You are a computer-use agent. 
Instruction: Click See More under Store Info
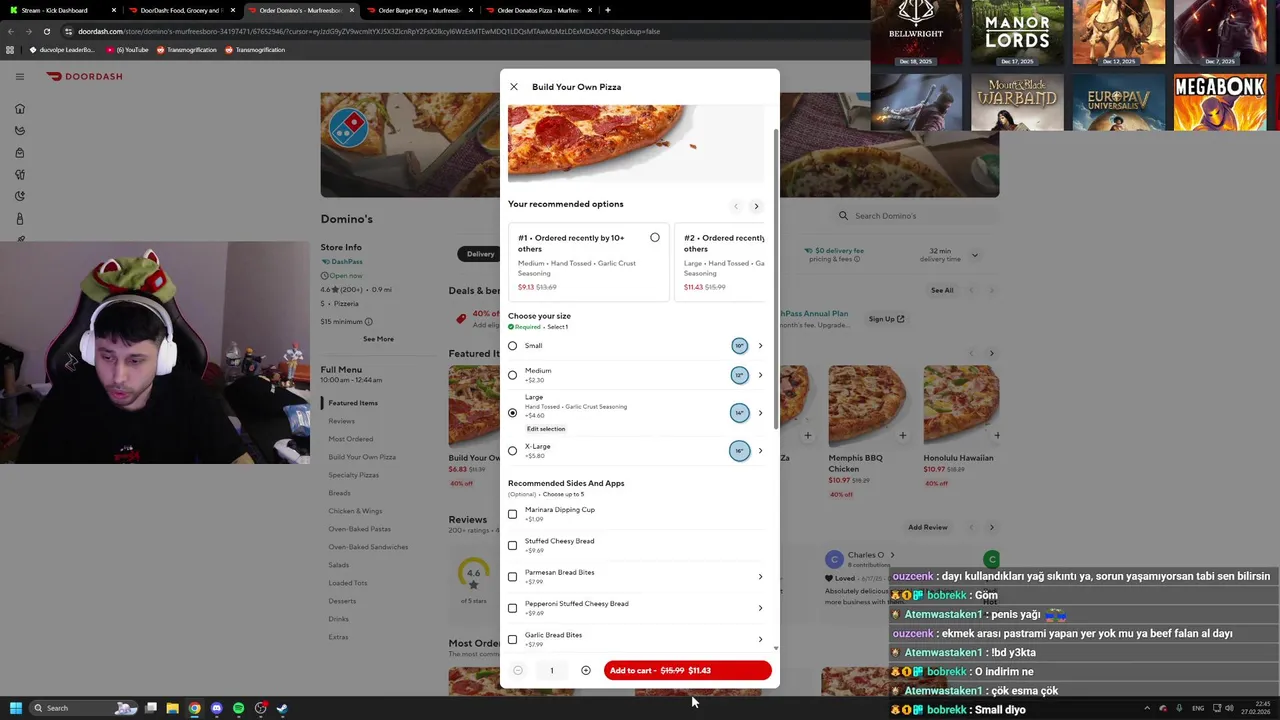pyautogui.click(x=378, y=339)
